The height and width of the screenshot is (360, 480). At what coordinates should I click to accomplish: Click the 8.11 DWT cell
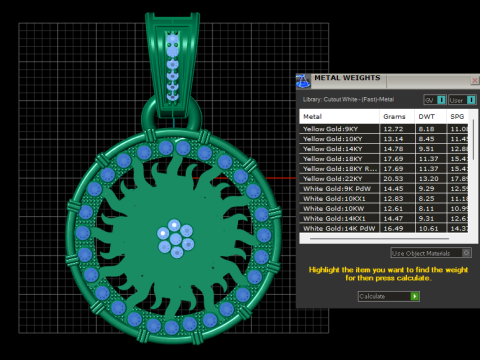(431, 209)
